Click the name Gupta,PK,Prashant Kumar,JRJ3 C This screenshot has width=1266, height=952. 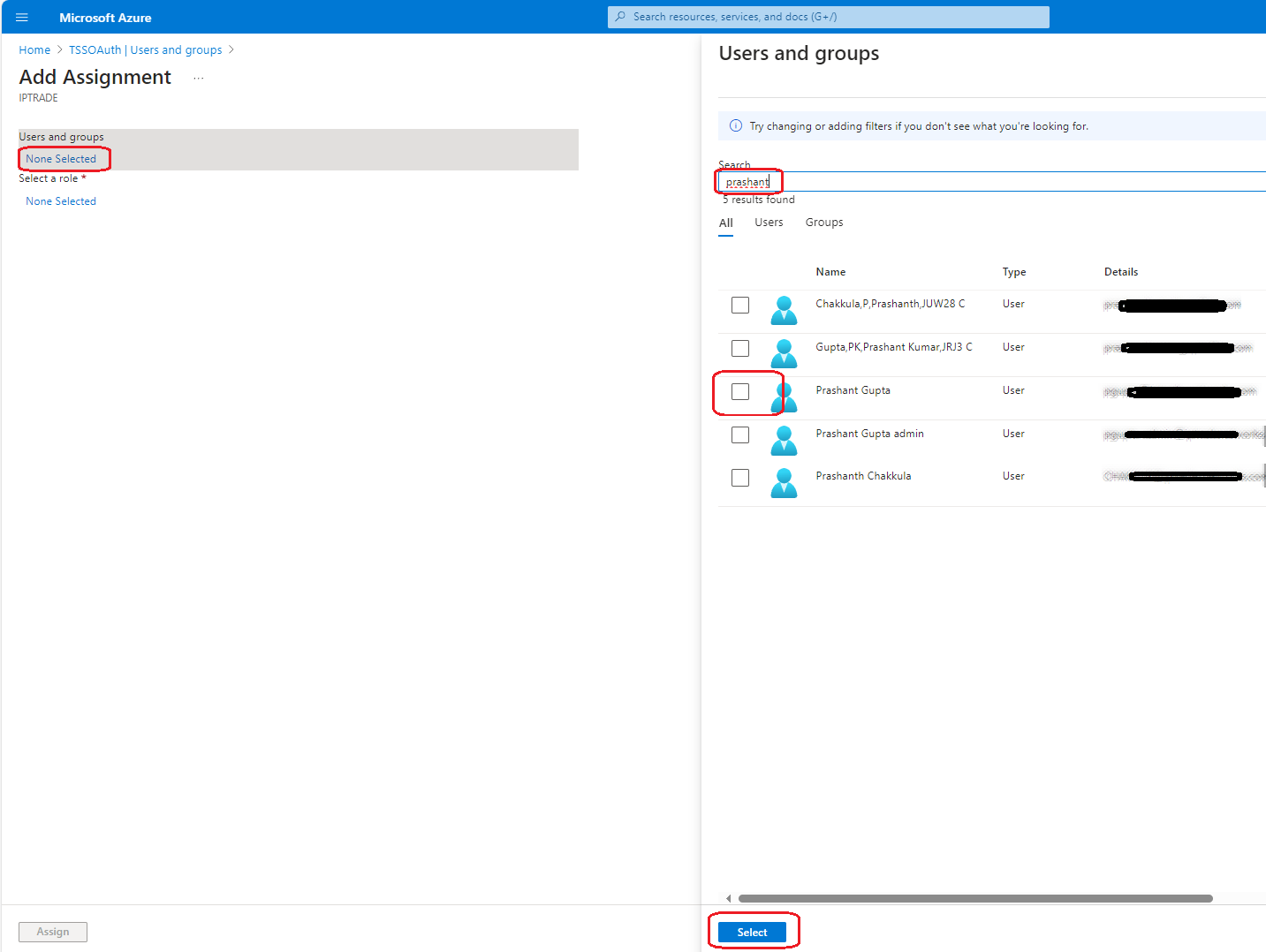893,347
